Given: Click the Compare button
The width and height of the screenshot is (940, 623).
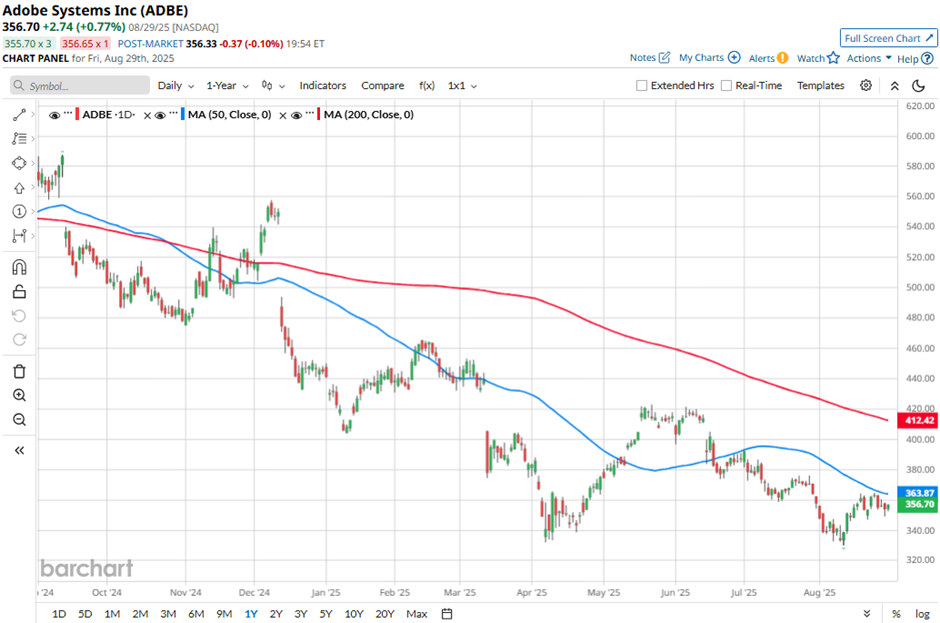Looking at the screenshot, I should (382, 86).
